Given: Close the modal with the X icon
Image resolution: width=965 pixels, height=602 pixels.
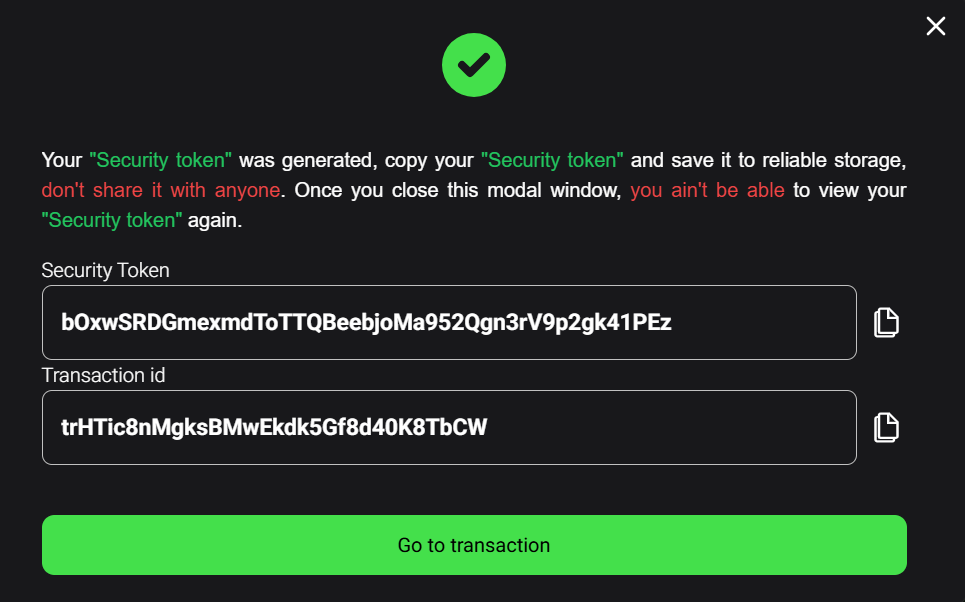Looking at the screenshot, I should 935,26.
